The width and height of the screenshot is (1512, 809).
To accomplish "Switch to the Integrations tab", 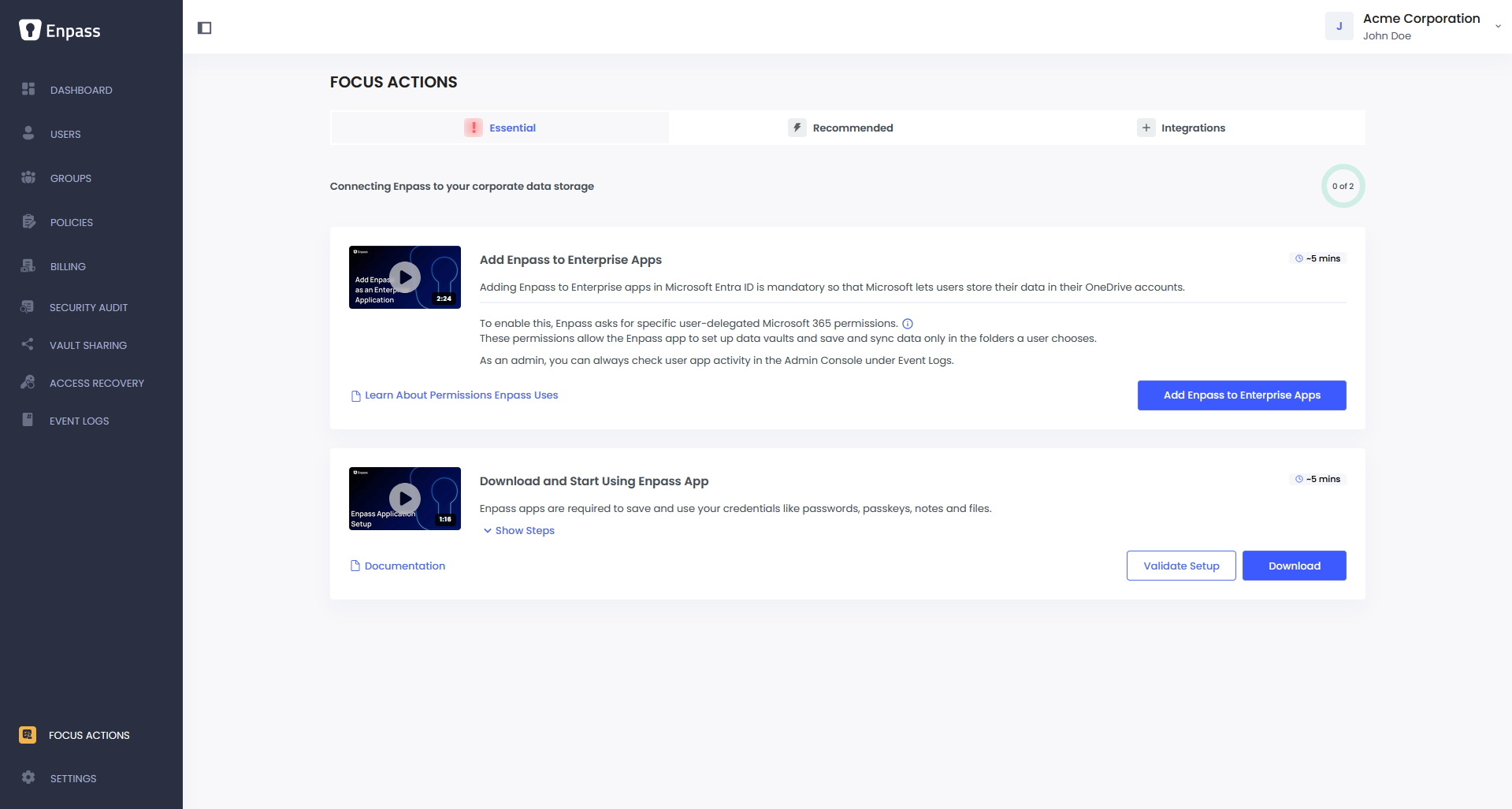I will [x=1181, y=128].
